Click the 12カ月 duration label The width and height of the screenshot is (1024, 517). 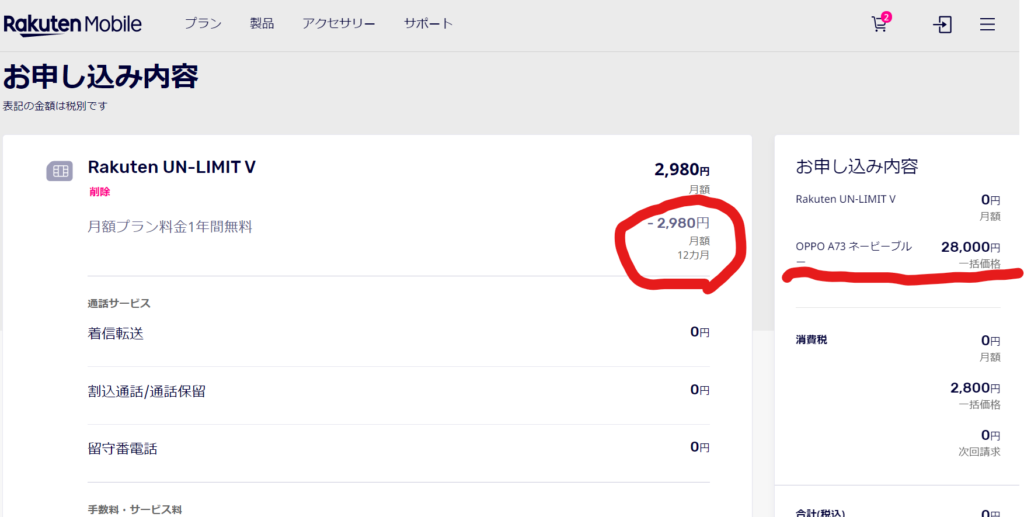693,255
